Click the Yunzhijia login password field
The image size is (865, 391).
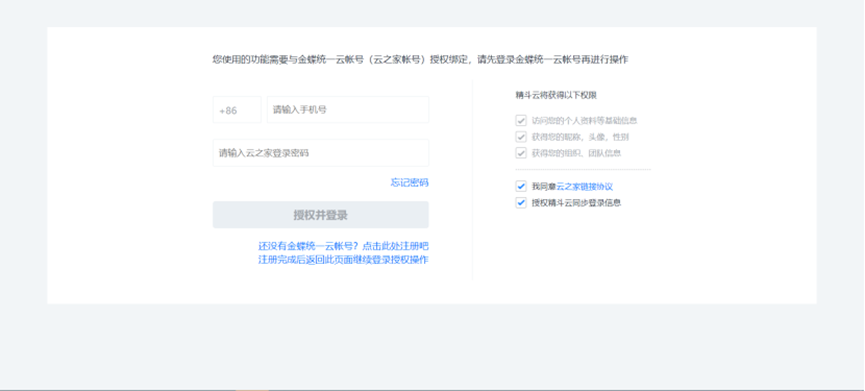click(x=321, y=153)
